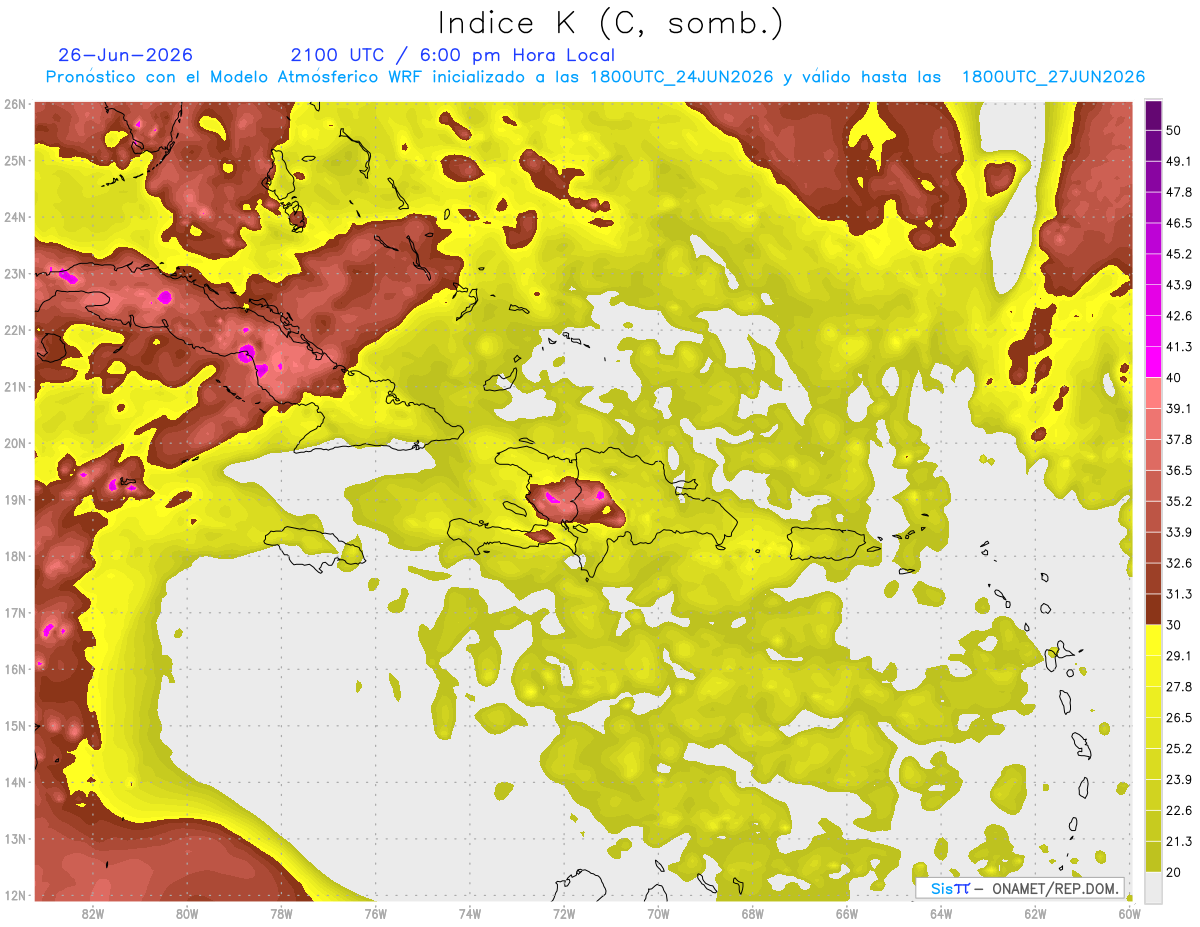
Task: Select initialization timestamp "1800UTC_24JUN2026"
Action: [x=681, y=77]
